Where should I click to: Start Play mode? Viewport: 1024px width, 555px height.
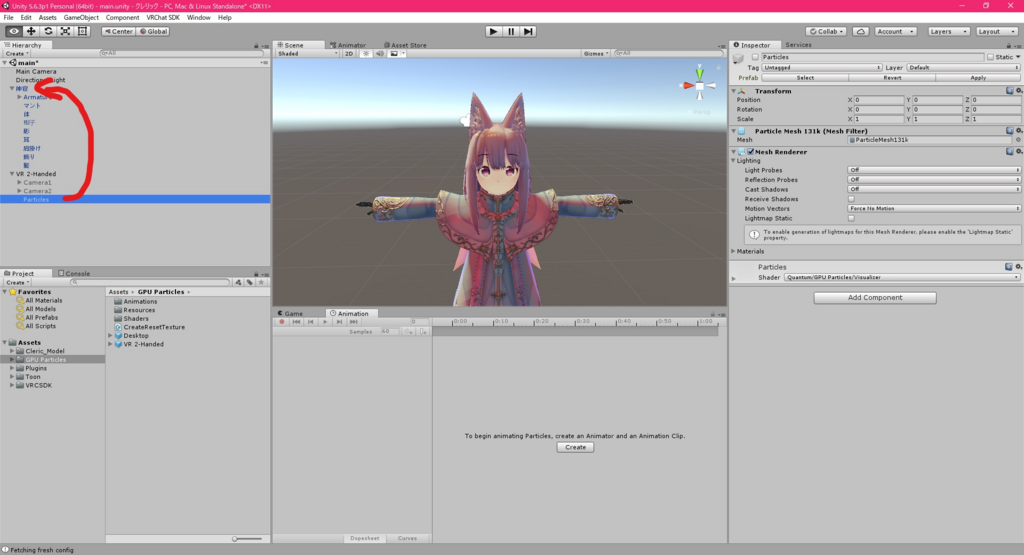494,31
